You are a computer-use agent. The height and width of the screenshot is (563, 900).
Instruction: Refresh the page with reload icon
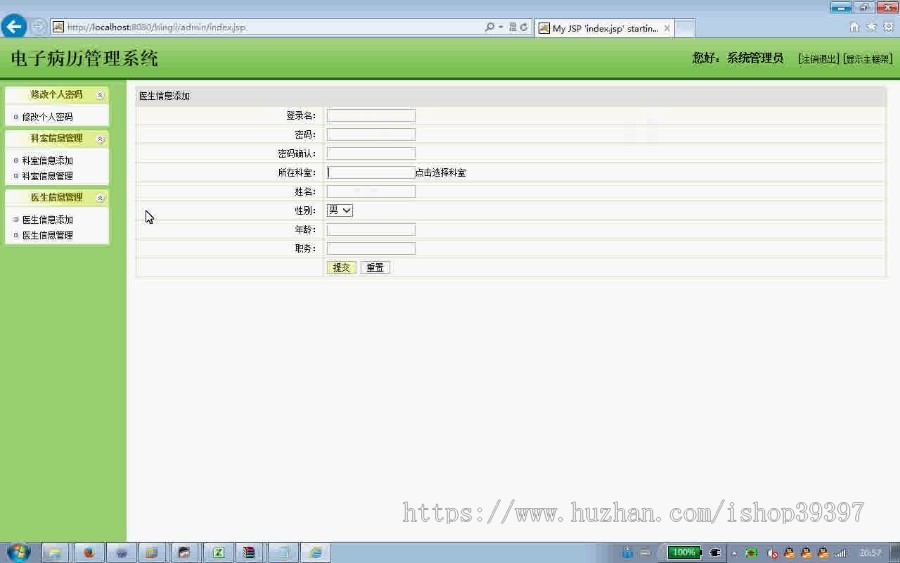point(523,27)
